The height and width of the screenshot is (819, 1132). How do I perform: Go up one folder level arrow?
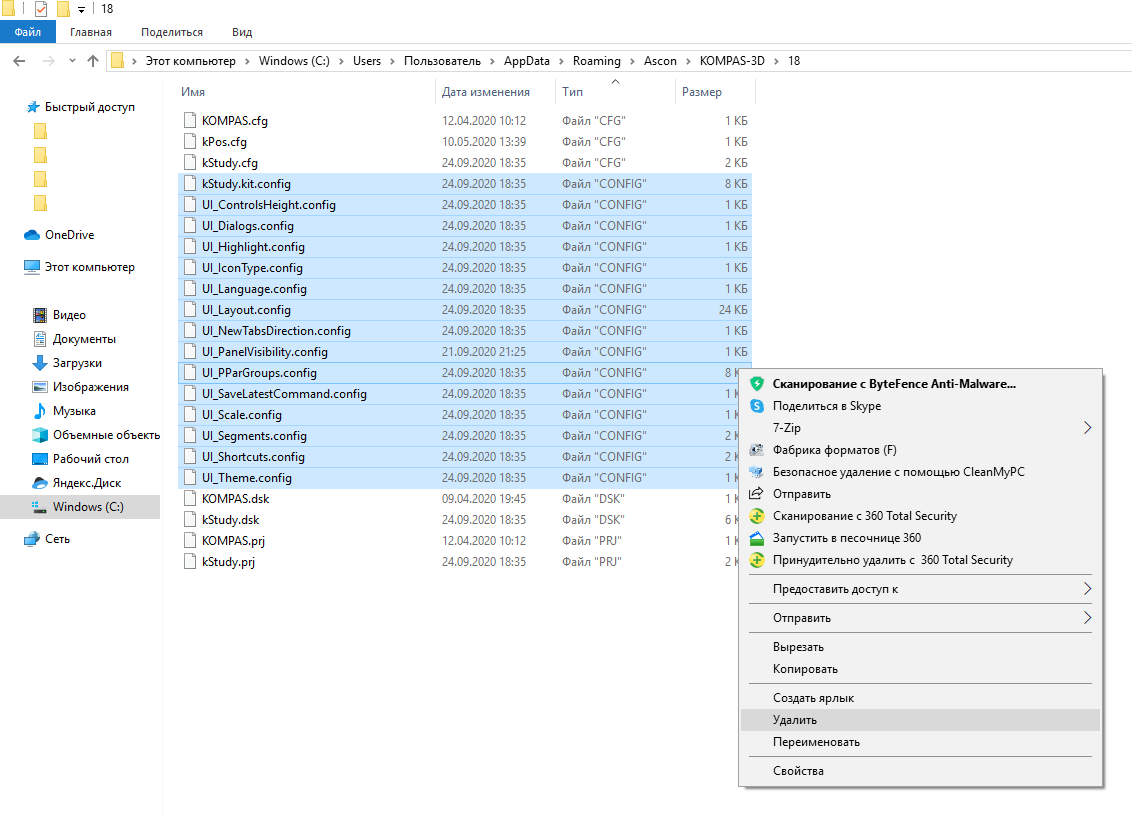92,61
